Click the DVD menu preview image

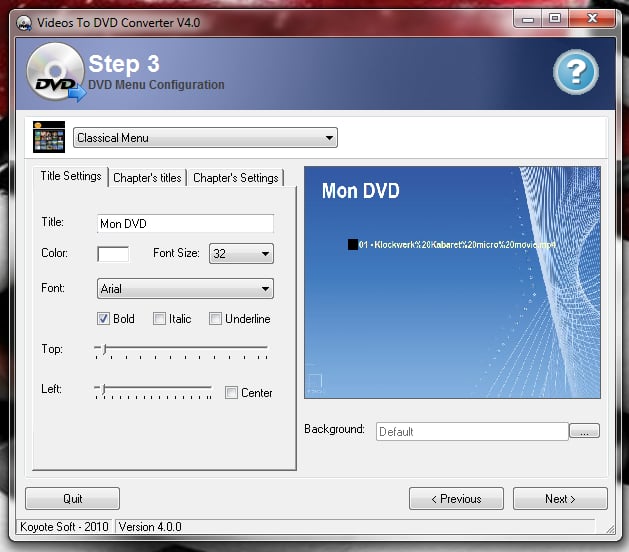(x=452, y=282)
